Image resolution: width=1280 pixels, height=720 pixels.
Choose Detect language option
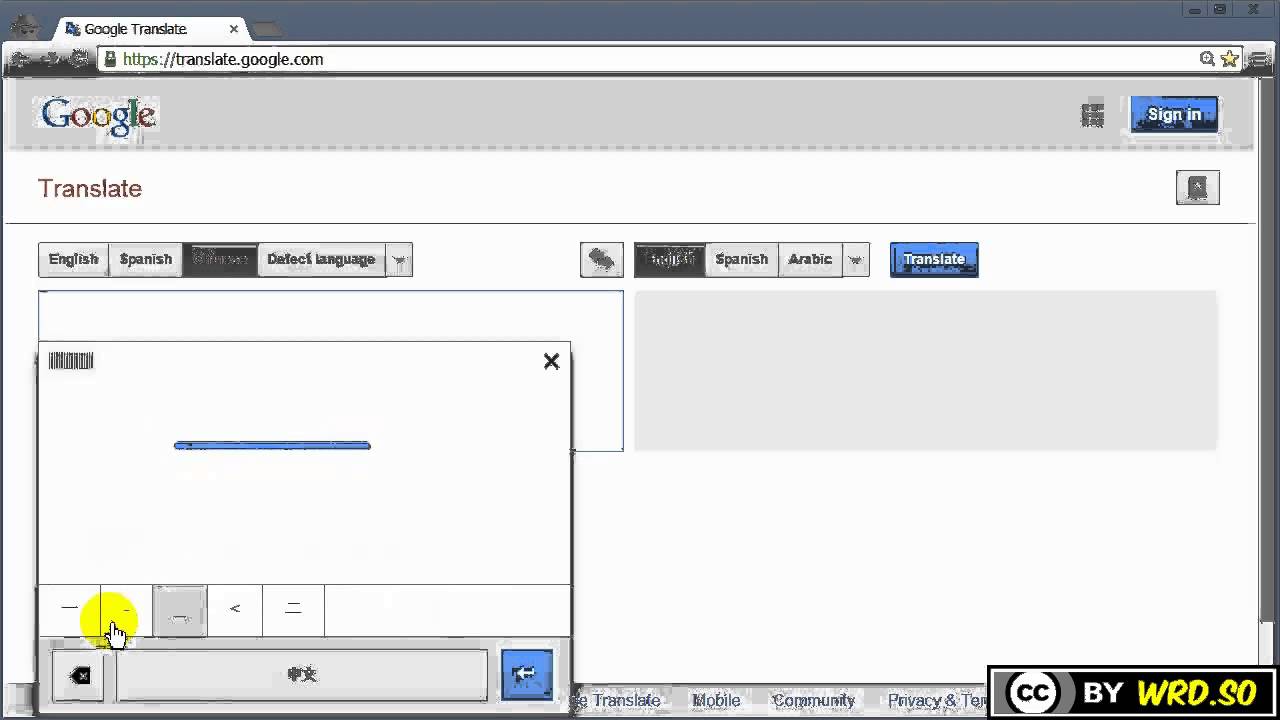pos(321,259)
